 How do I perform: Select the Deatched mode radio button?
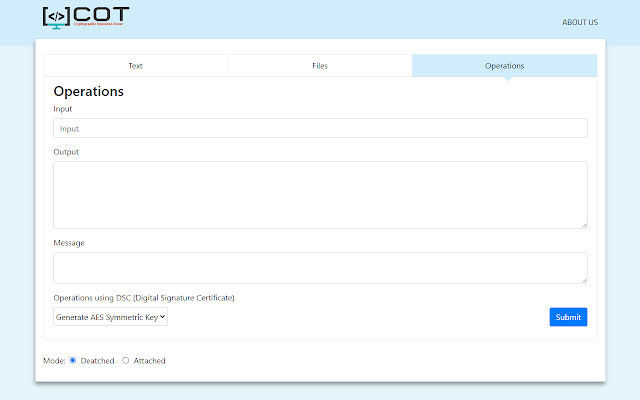tap(73, 360)
